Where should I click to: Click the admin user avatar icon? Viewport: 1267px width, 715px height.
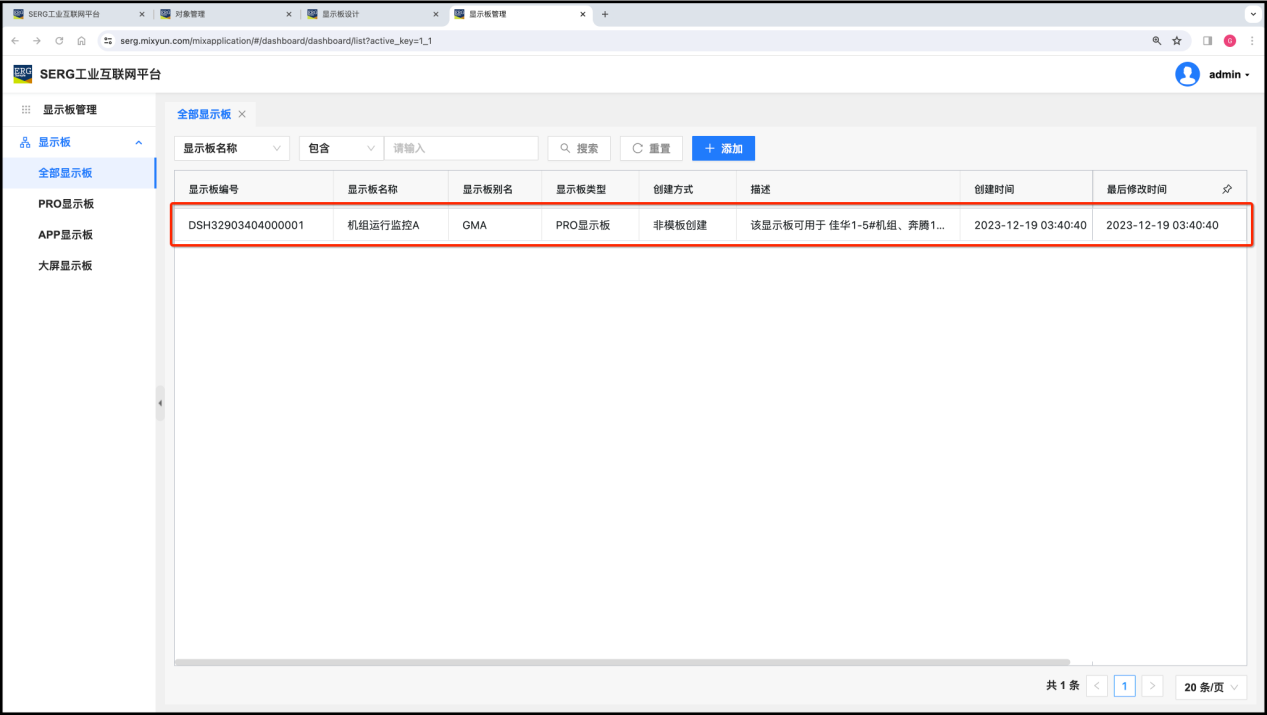pyautogui.click(x=1187, y=75)
